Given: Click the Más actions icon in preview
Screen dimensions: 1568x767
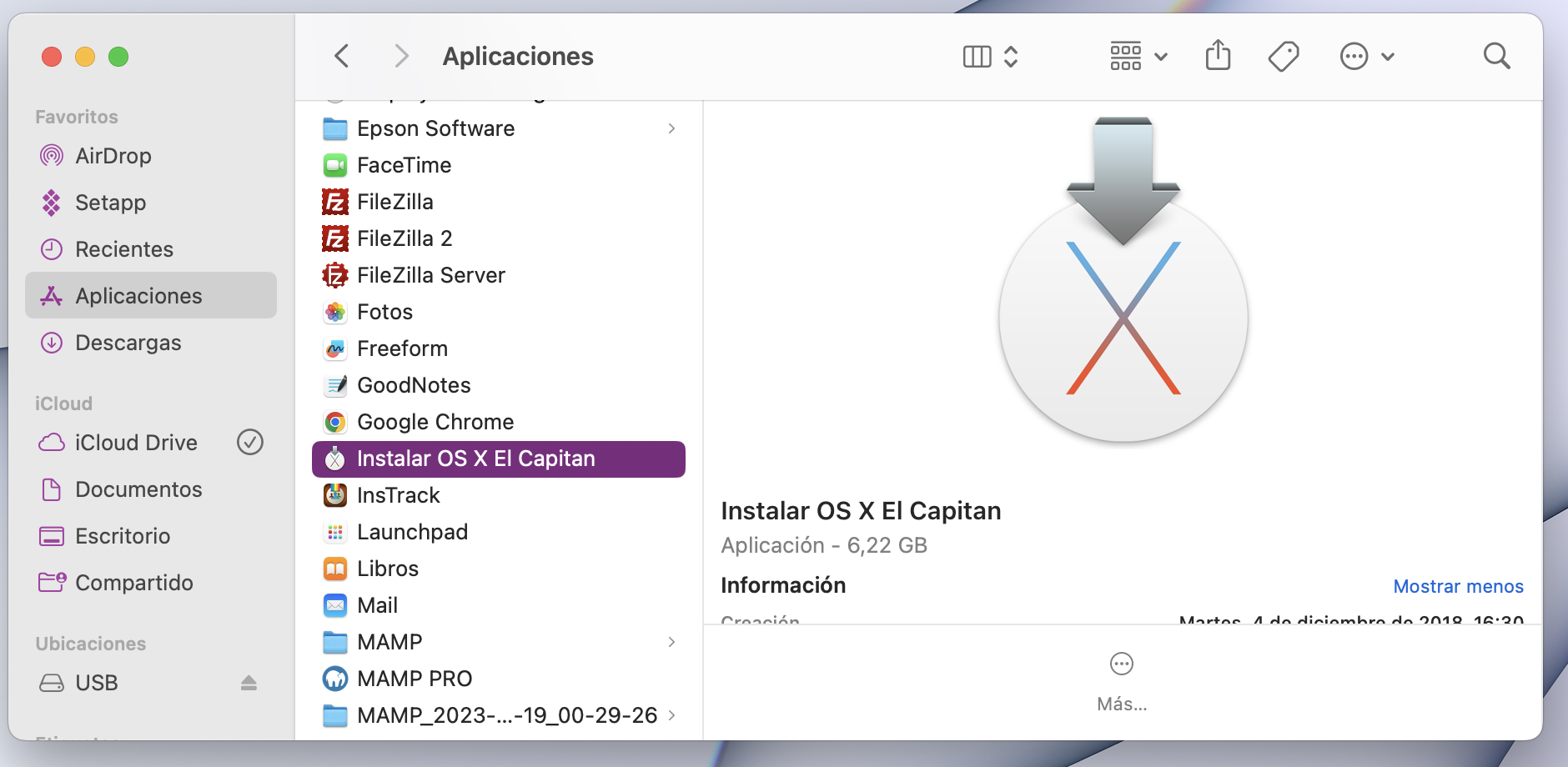Looking at the screenshot, I should [1122, 664].
